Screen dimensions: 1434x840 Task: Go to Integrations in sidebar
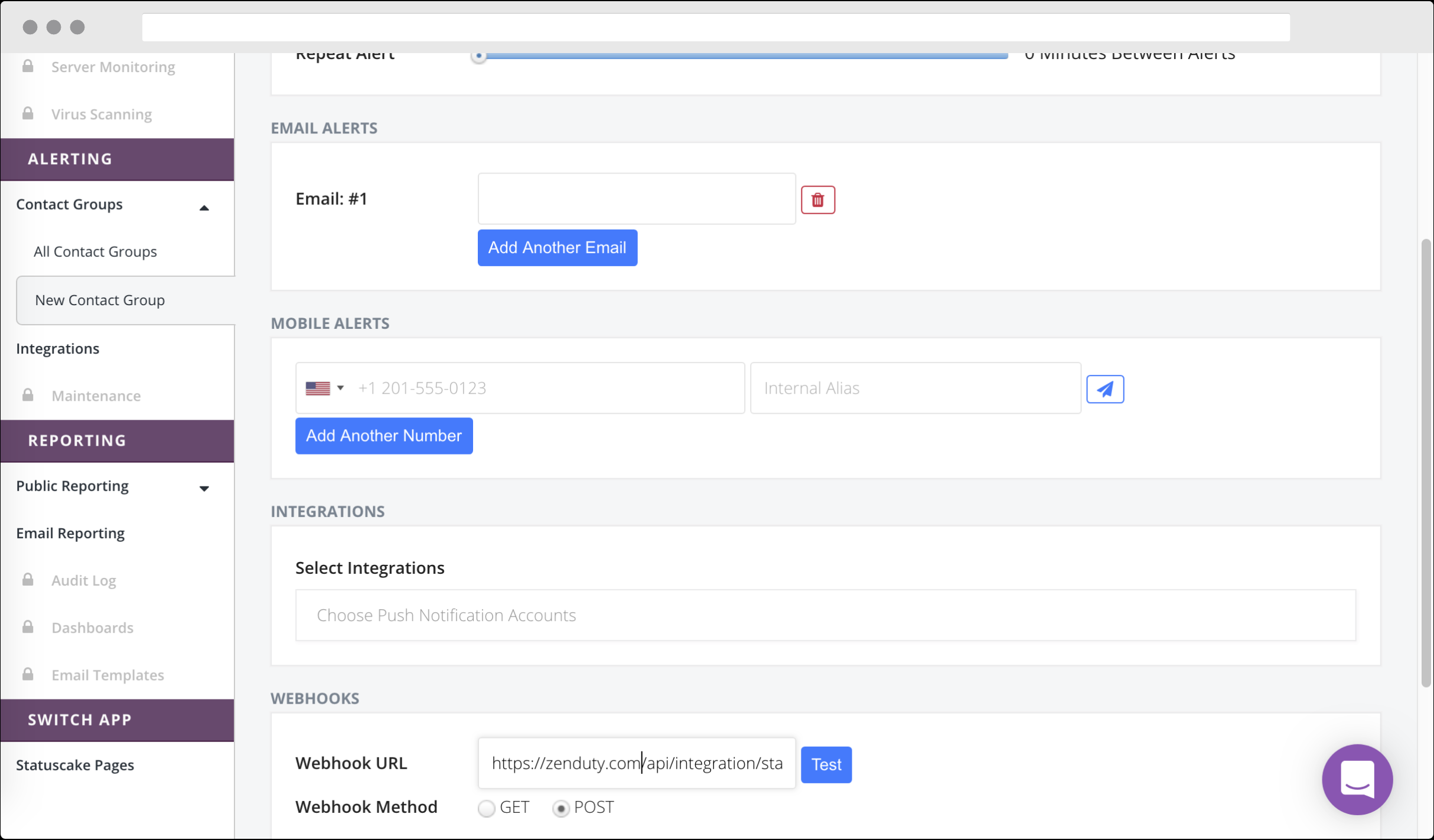point(57,348)
